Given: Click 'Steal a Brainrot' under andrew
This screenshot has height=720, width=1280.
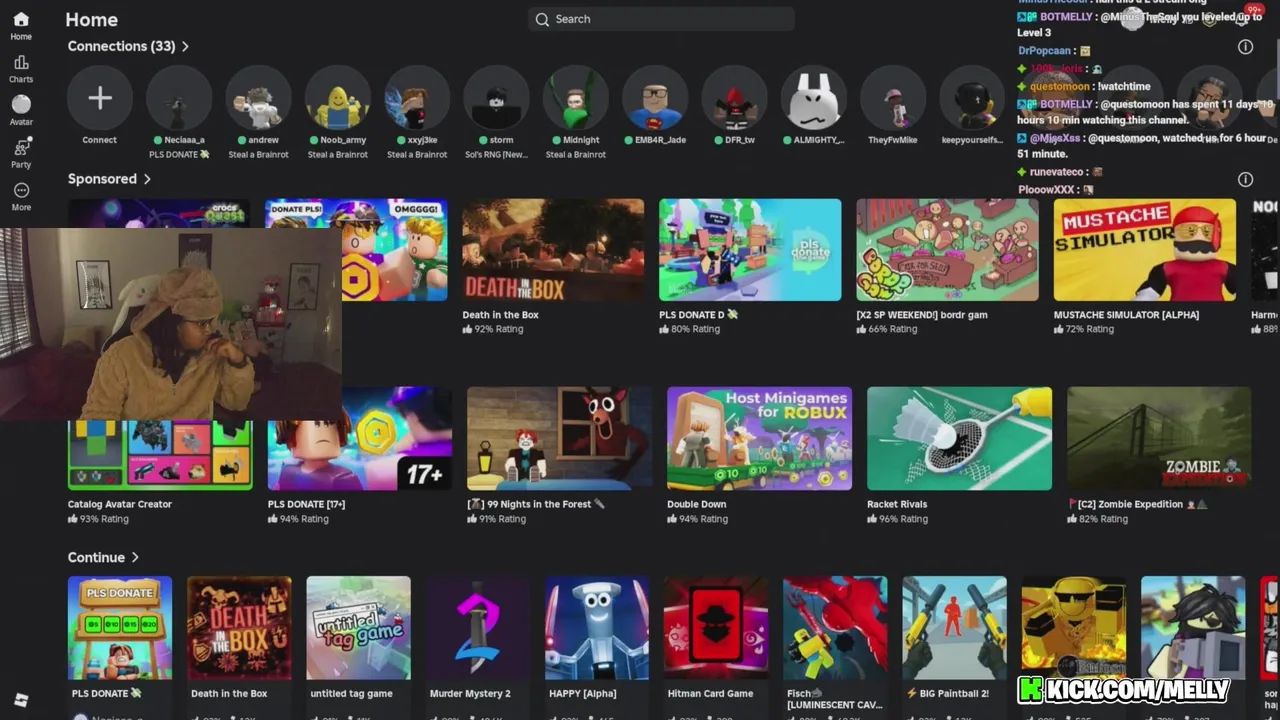Looking at the screenshot, I should pos(258,155).
